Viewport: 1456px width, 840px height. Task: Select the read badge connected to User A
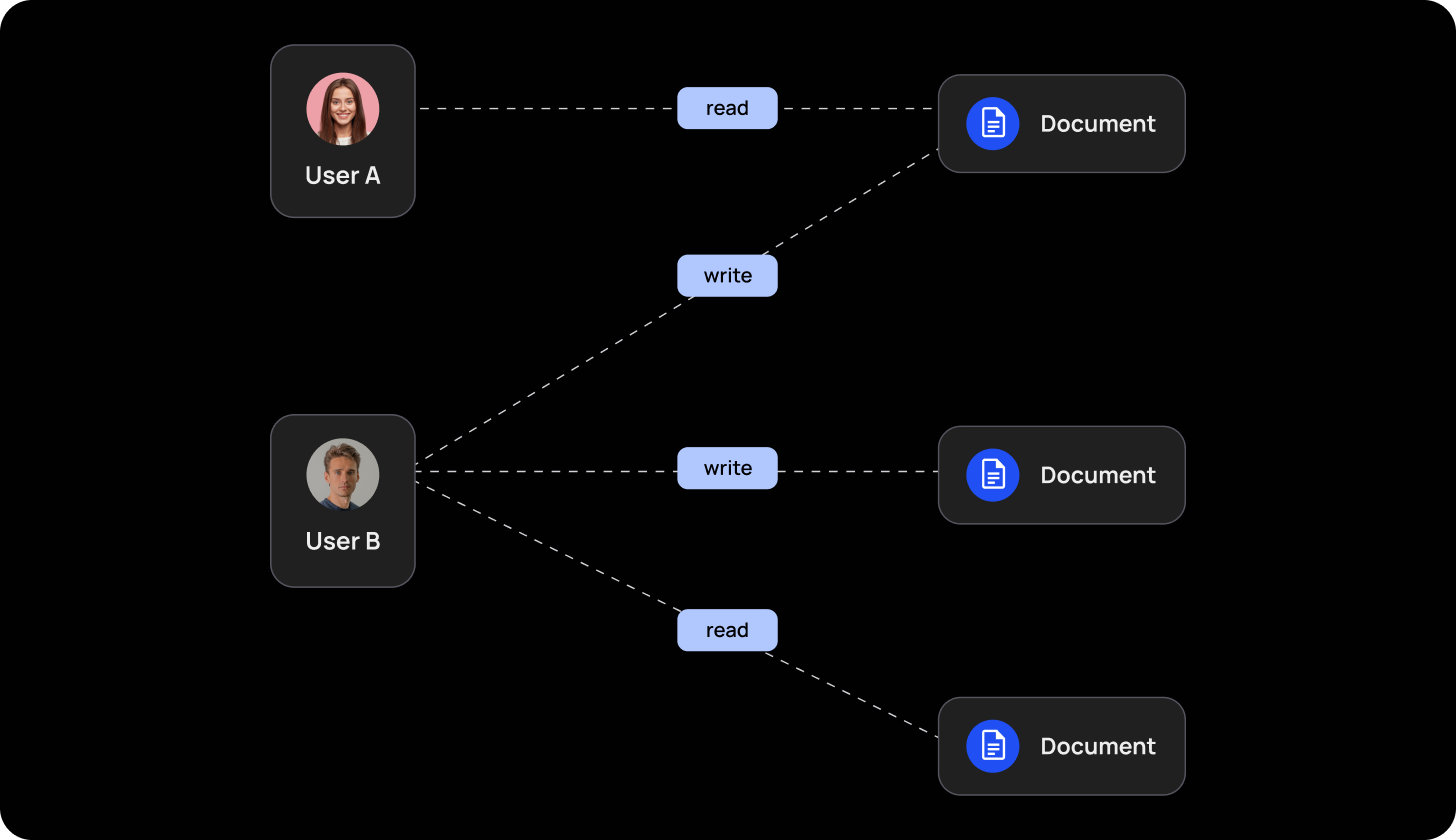click(x=727, y=108)
